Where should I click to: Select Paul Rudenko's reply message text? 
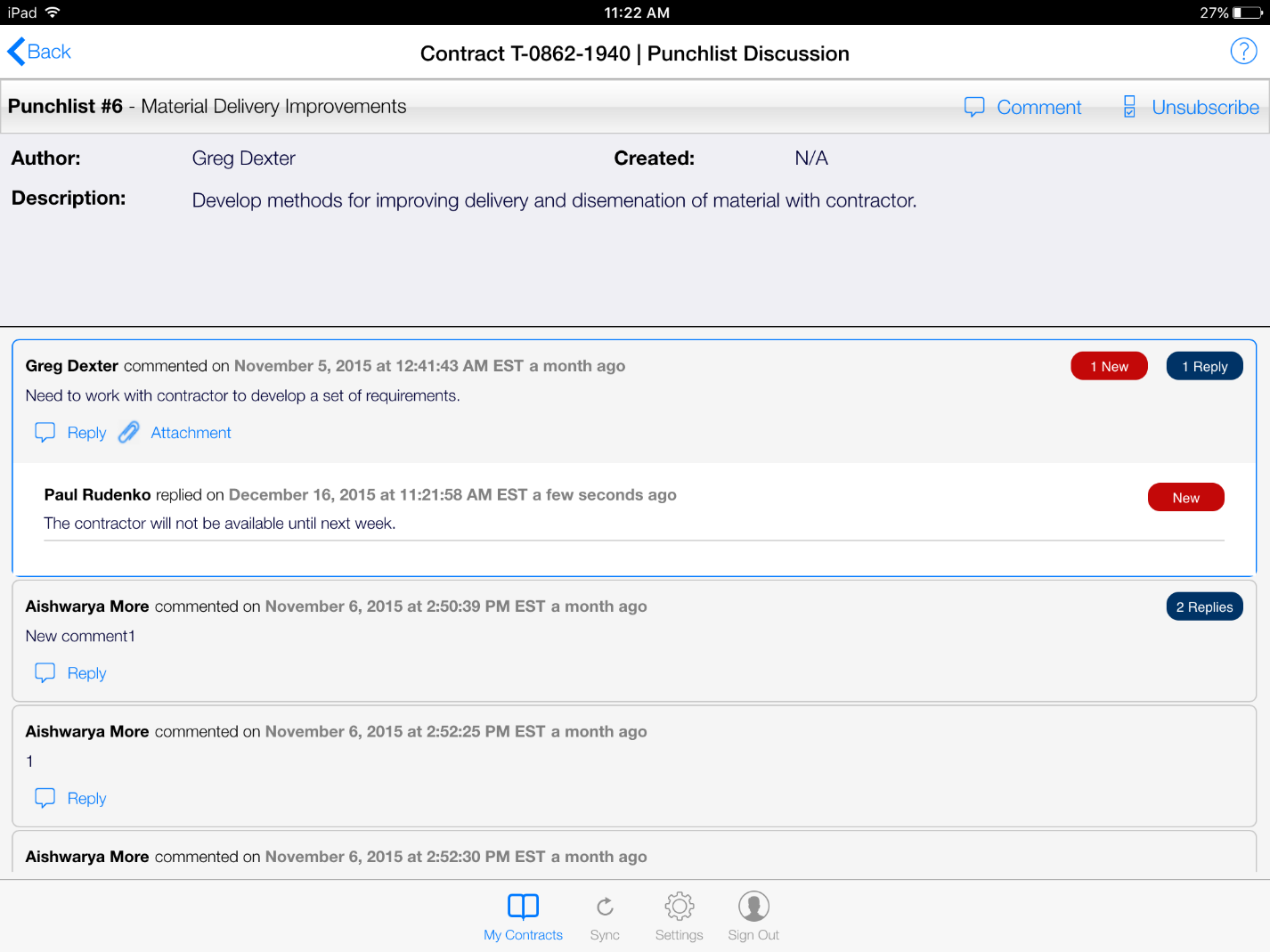[220, 524]
